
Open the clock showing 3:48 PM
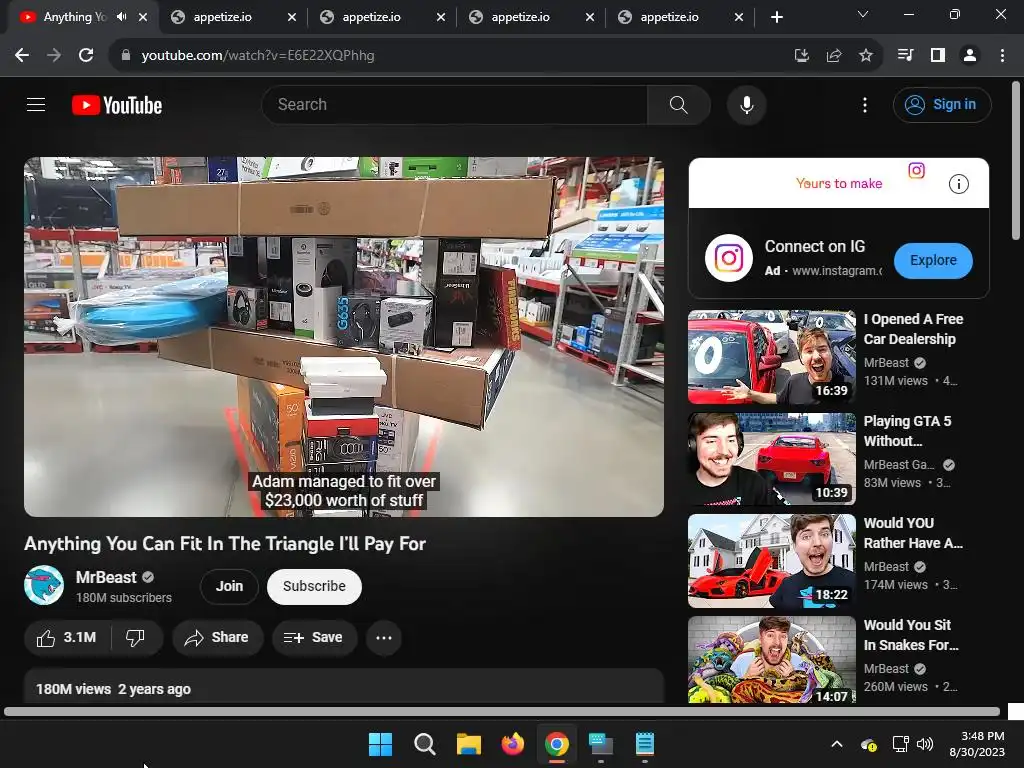click(977, 744)
